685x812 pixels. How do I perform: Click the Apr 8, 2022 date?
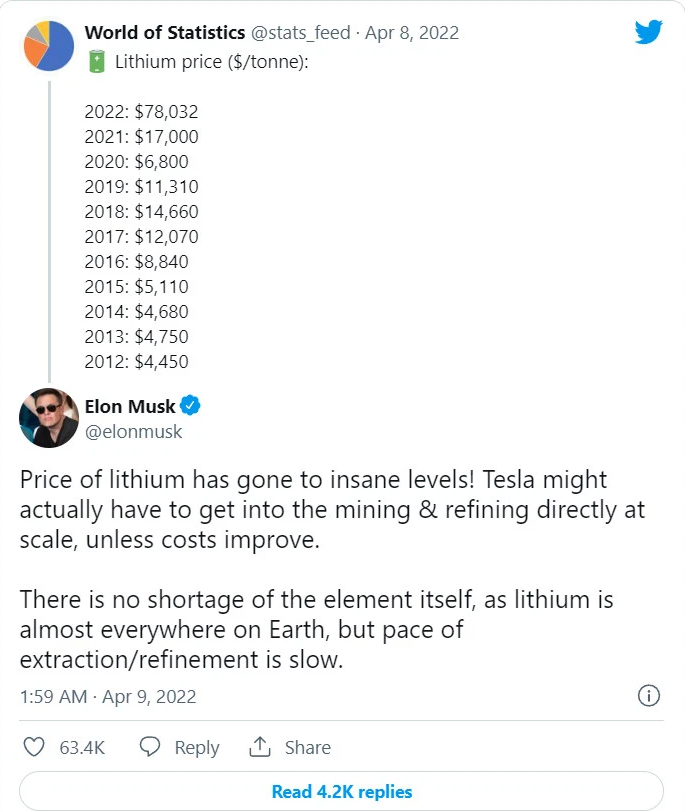pyautogui.click(x=412, y=33)
